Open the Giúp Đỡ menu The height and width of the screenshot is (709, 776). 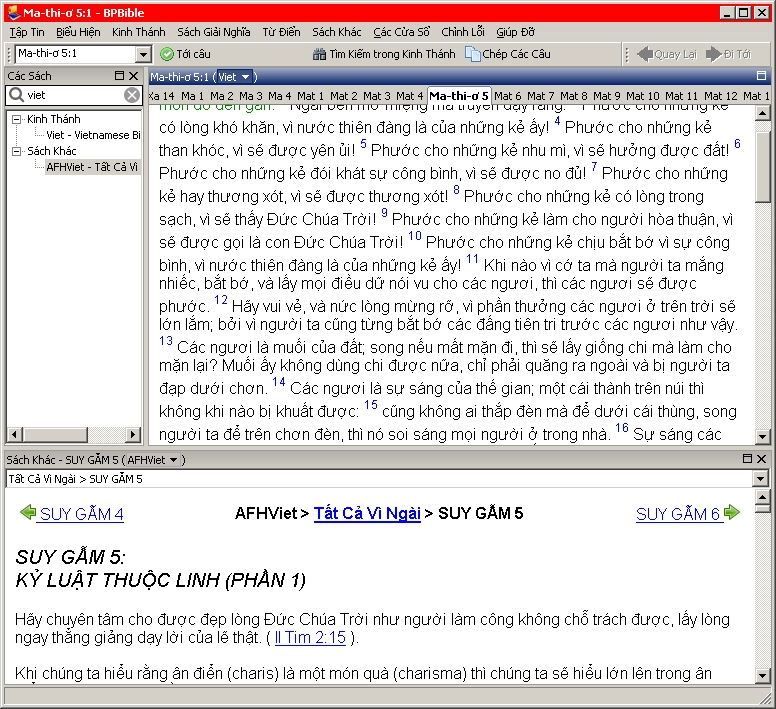coord(515,32)
